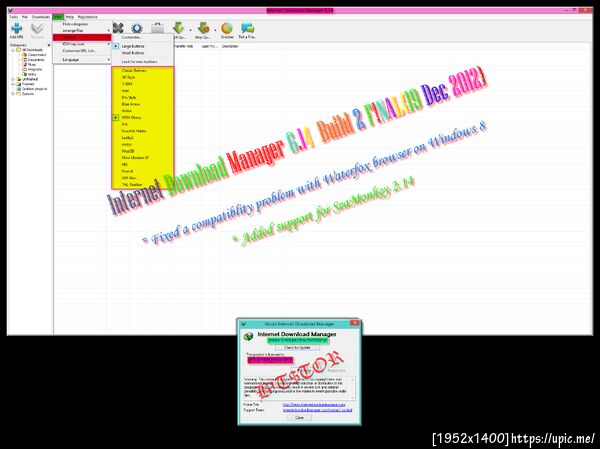Open the Home Site hyperlink
Screen dimensions: 600x449
pos(314,405)
